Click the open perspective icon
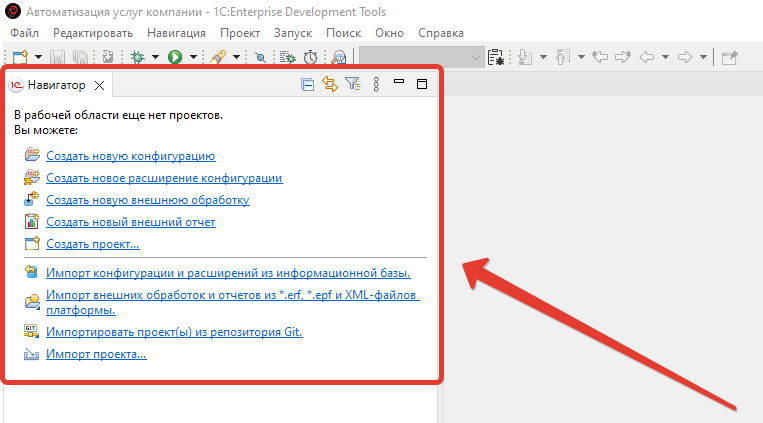 click(x=729, y=57)
